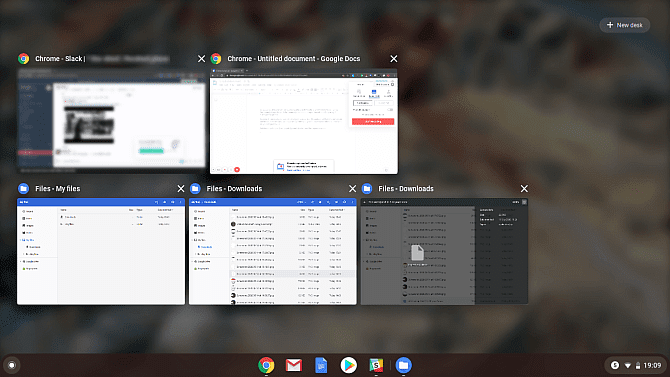Click the Wi-Fi status icon

[628, 365]
